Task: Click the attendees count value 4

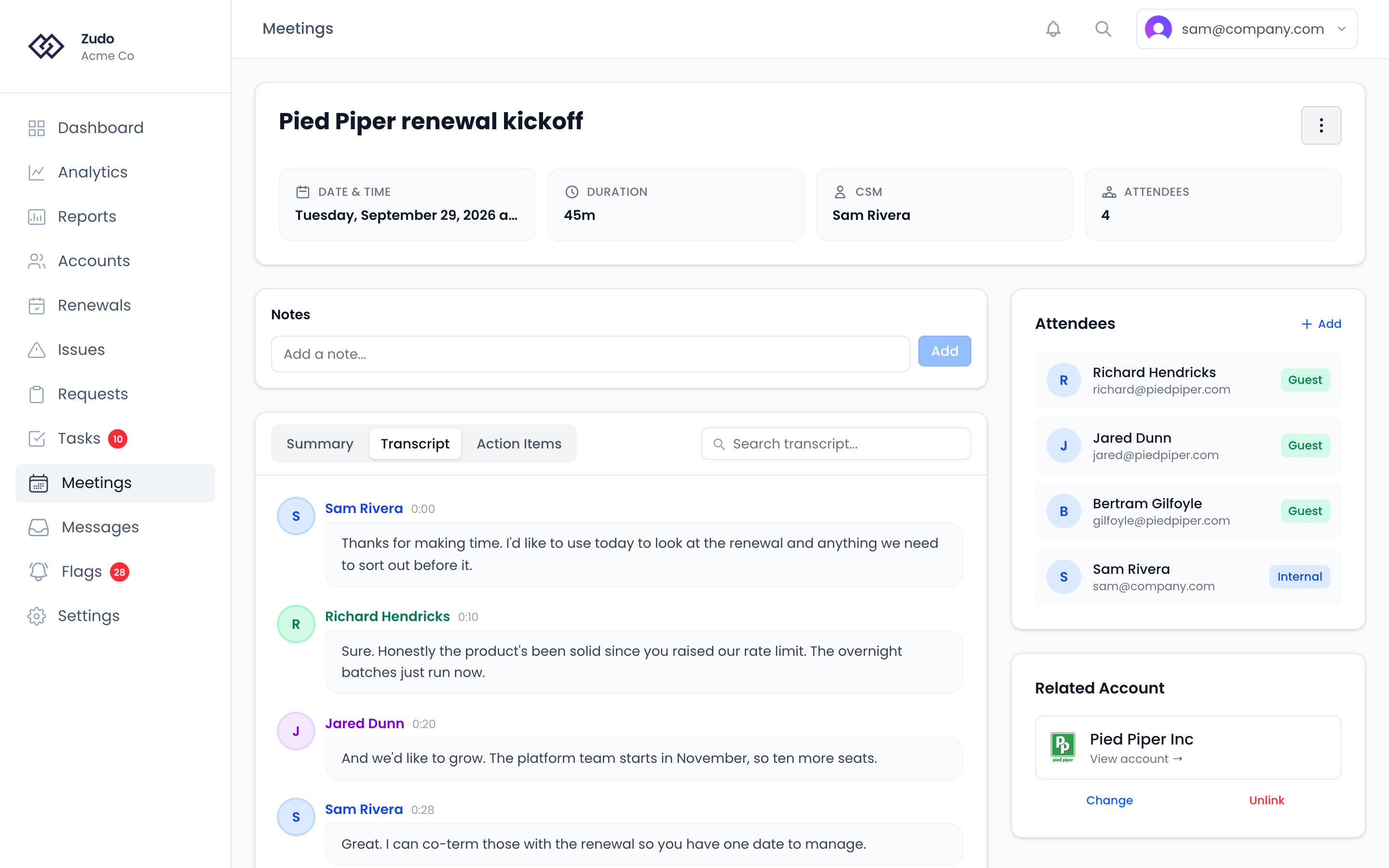Action: click(x=1105, y=215)
